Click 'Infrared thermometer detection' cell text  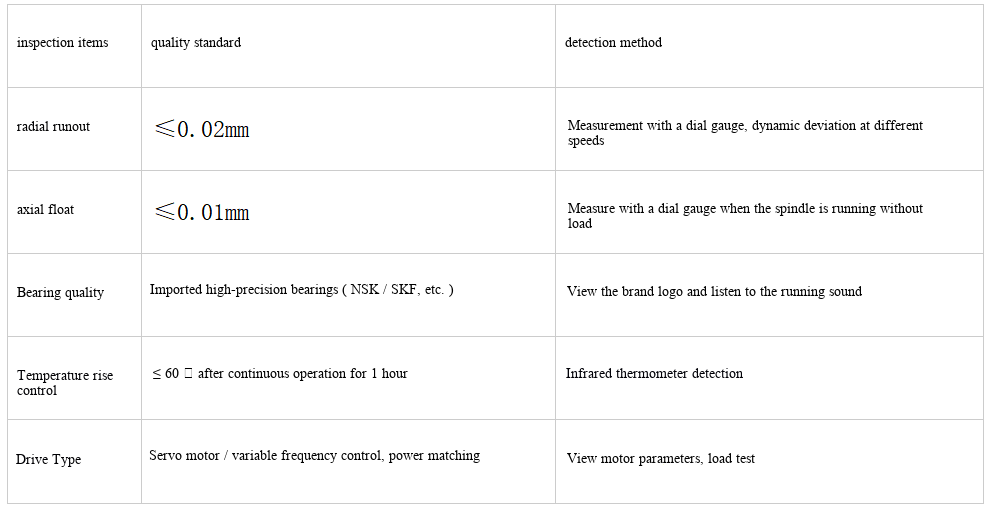click(654, 374)
